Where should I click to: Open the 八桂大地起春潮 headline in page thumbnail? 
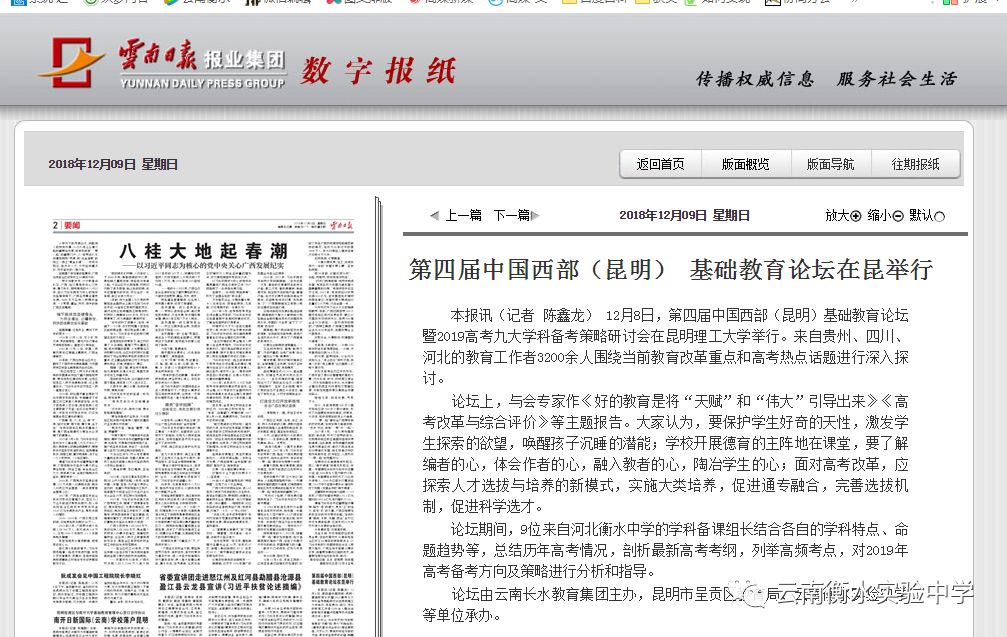(x=204, y=250)
